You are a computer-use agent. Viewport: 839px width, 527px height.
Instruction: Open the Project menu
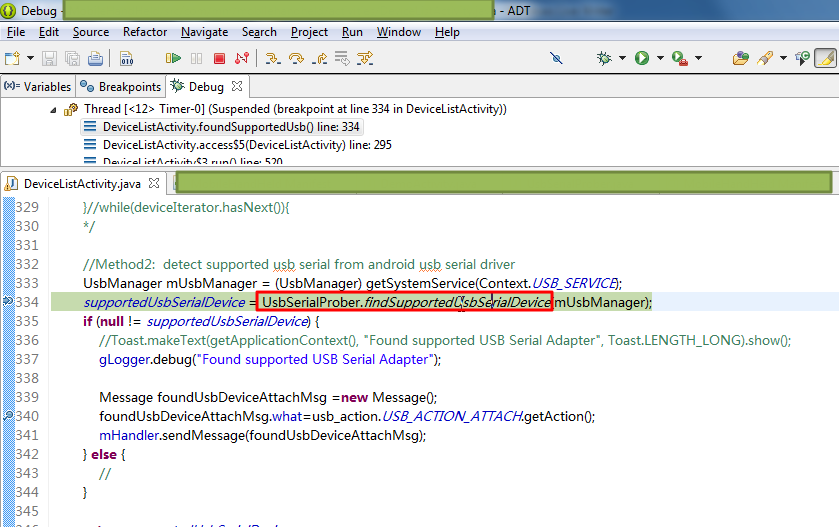point(309,32)
